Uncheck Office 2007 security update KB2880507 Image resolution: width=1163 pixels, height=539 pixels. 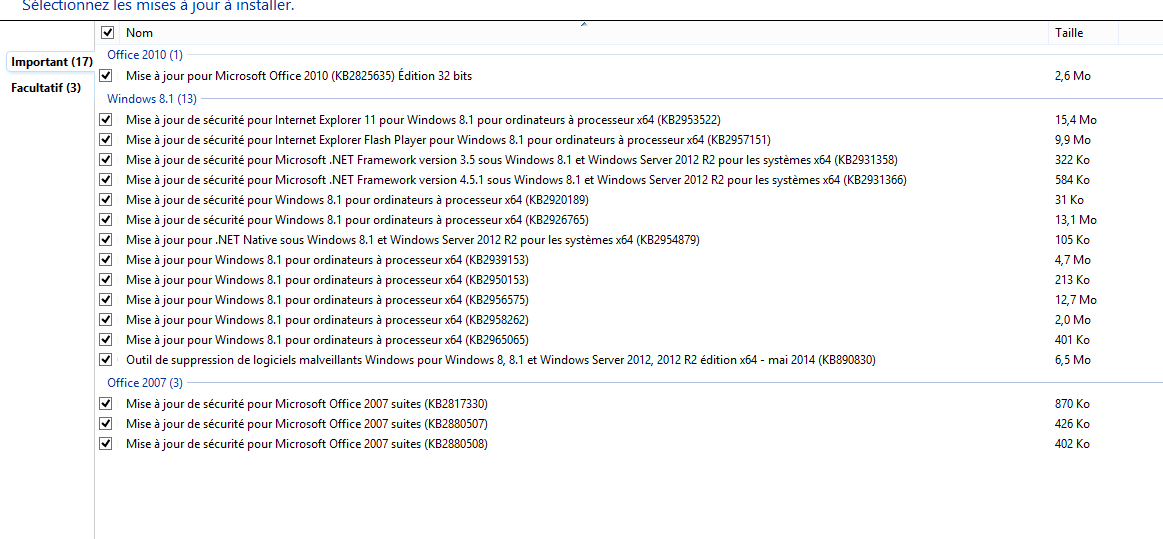[105, 424]
